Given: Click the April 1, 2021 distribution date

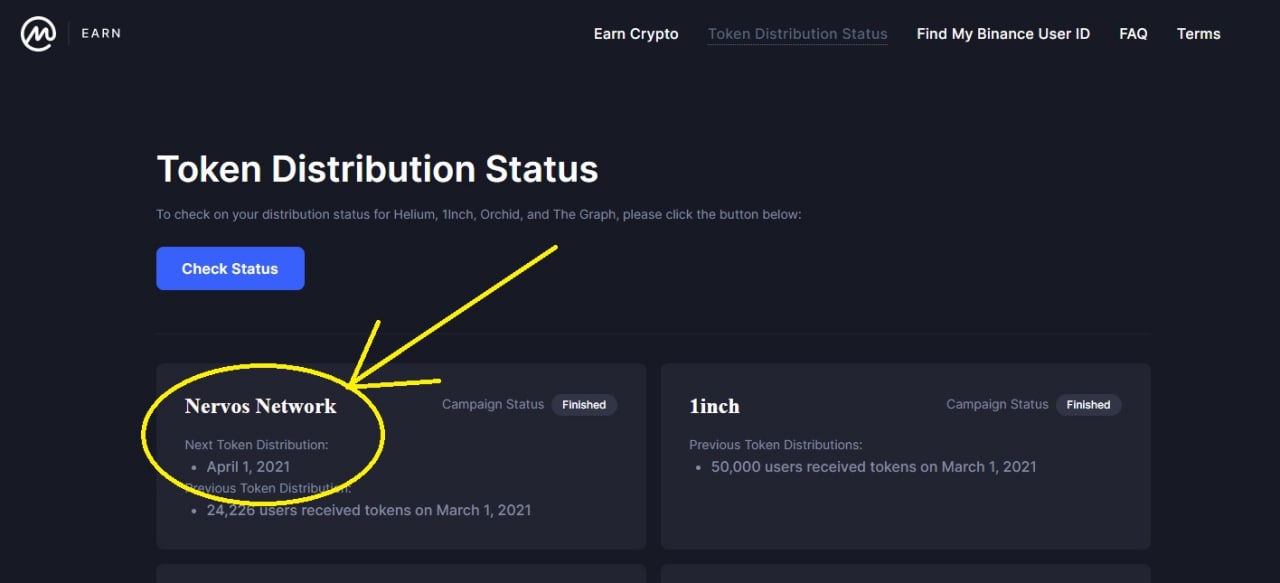Looking at the screenshot, I should click(248, 467).
